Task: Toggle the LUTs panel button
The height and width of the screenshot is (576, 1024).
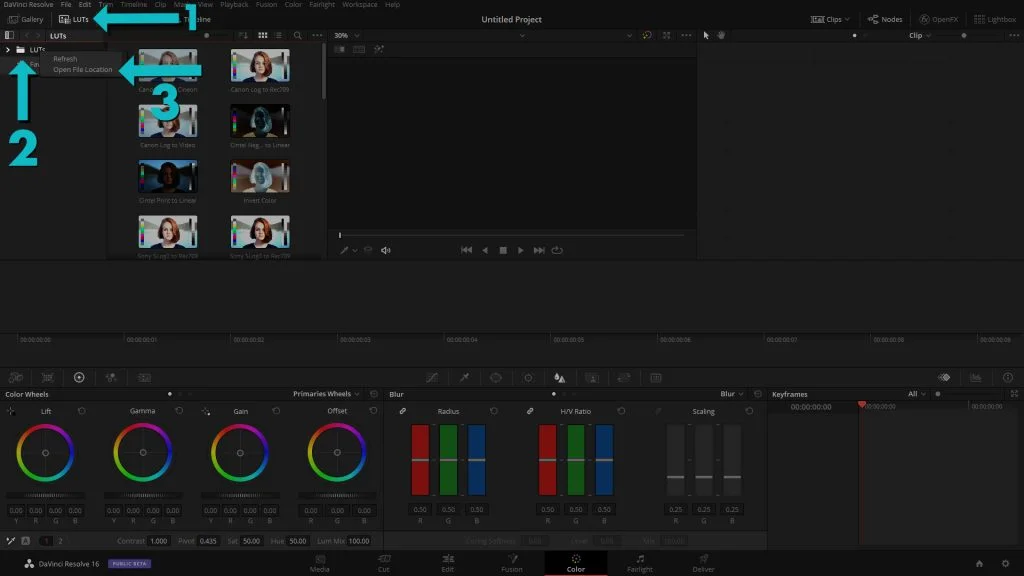Action: 74,20
